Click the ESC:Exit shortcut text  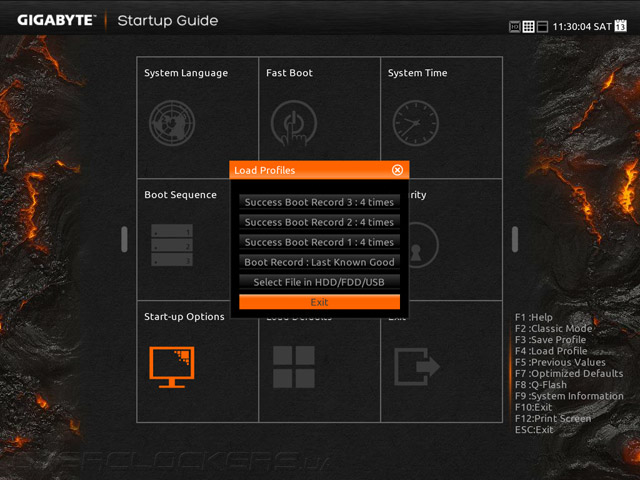[534, 430]
